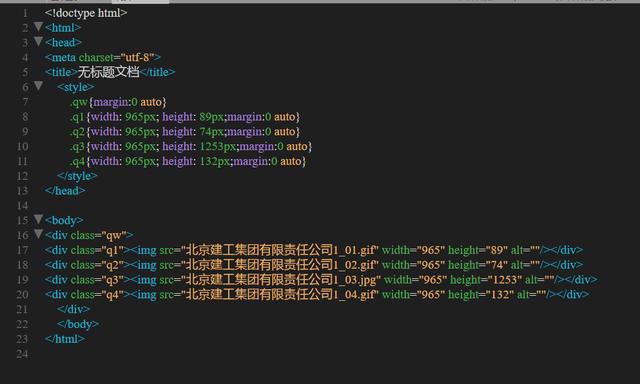This screenshot has height=384, width=640.
Task: Collapse the style block fold arrow
Action: tap(38, 86)
